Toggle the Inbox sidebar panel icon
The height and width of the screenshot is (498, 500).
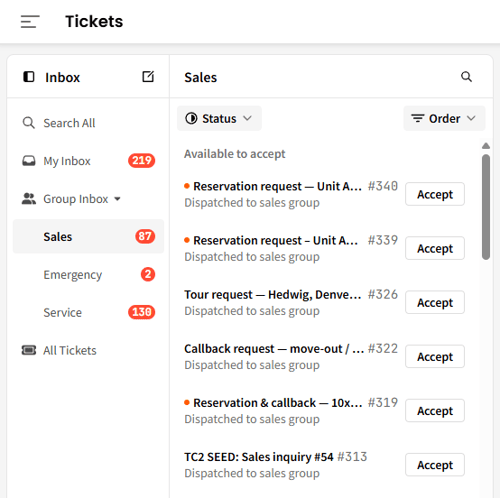[x=29, y=77]
